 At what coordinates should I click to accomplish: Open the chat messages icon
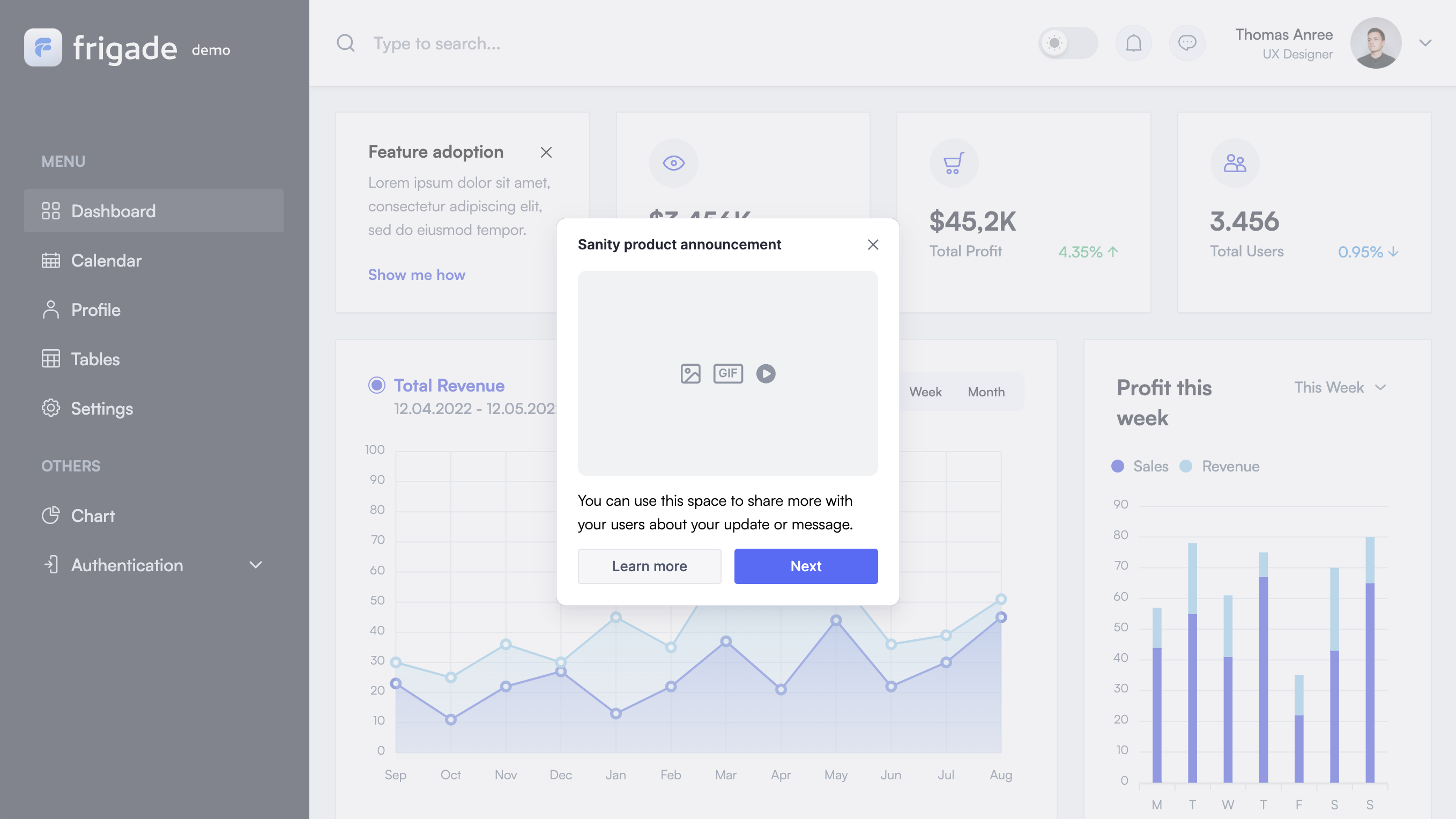tap(1187, 43)
